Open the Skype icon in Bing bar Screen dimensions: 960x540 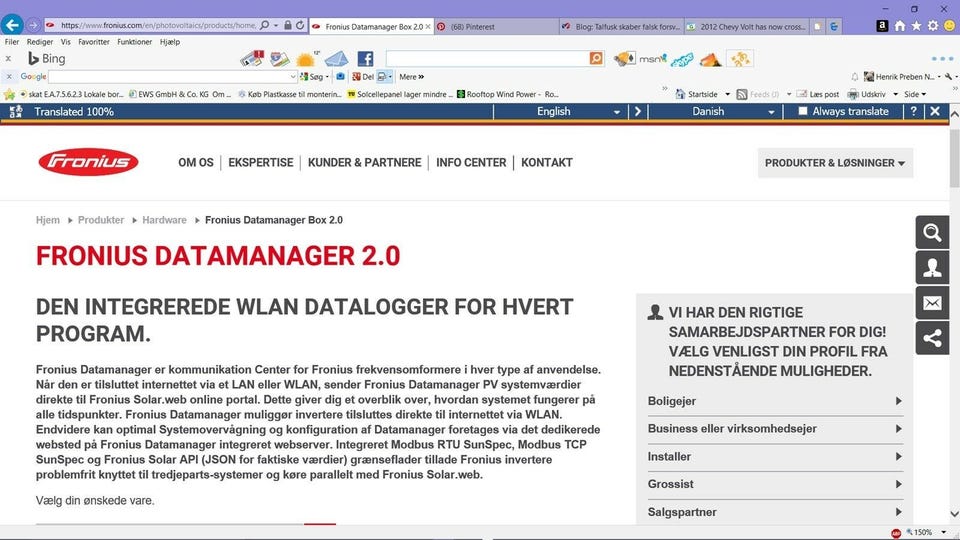coord(681,59)
